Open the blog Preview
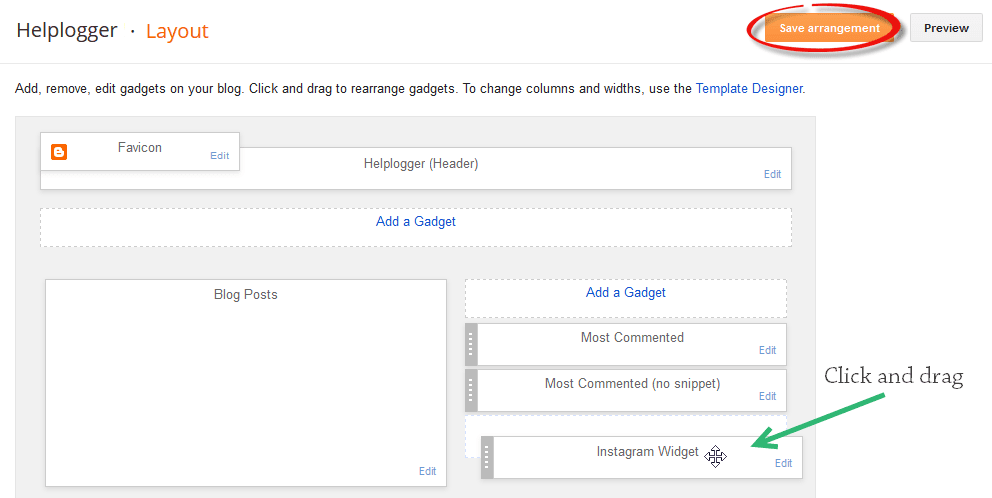Viewport: 992px width, 498px height. pos(946,28)
